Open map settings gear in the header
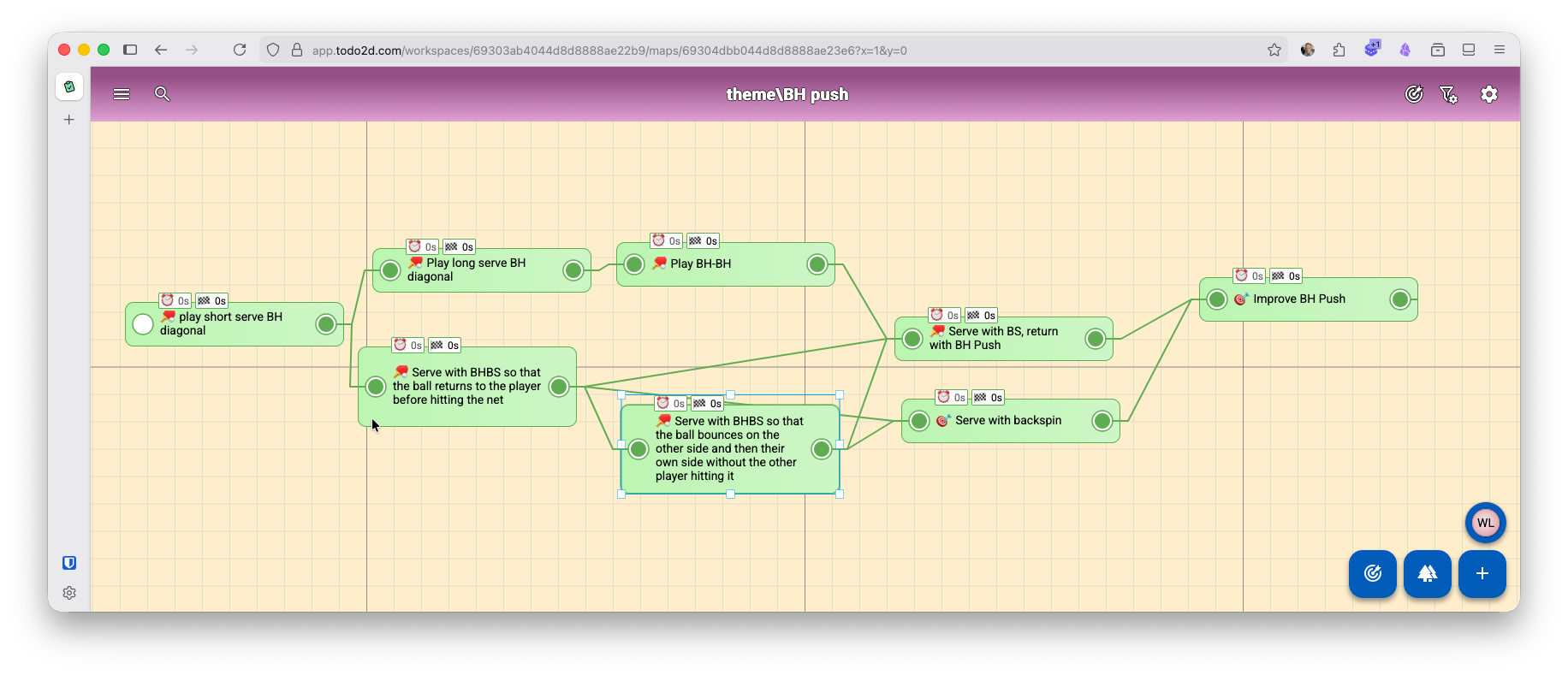The width and height of the screenshot is (1568, 675). pos(1489,94)
